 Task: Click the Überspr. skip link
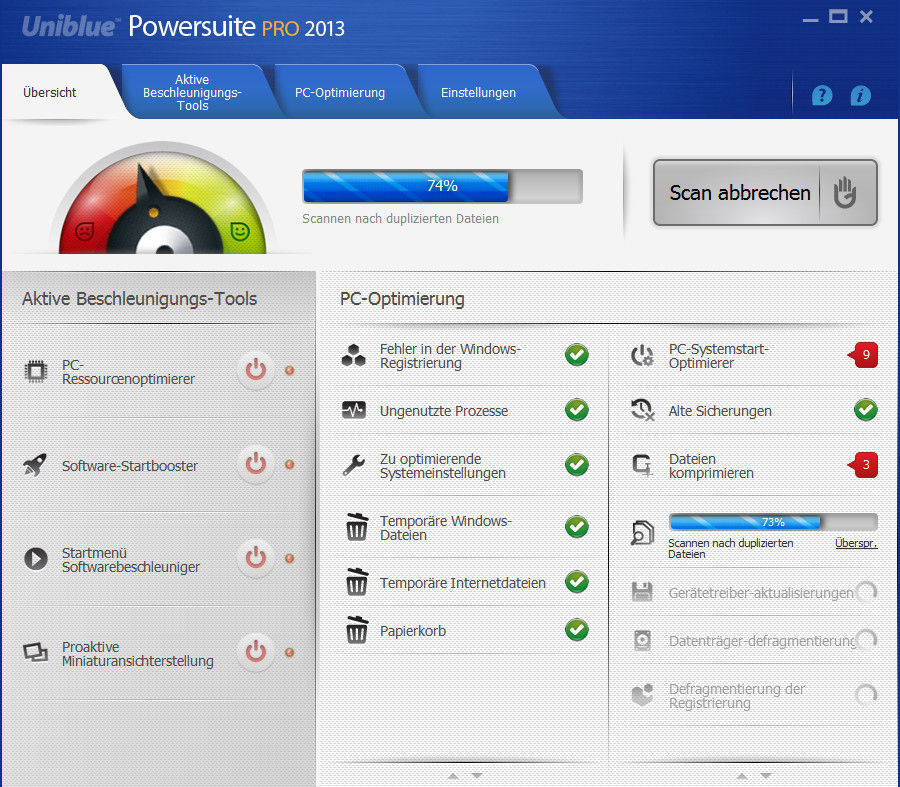tap(856, 543)
